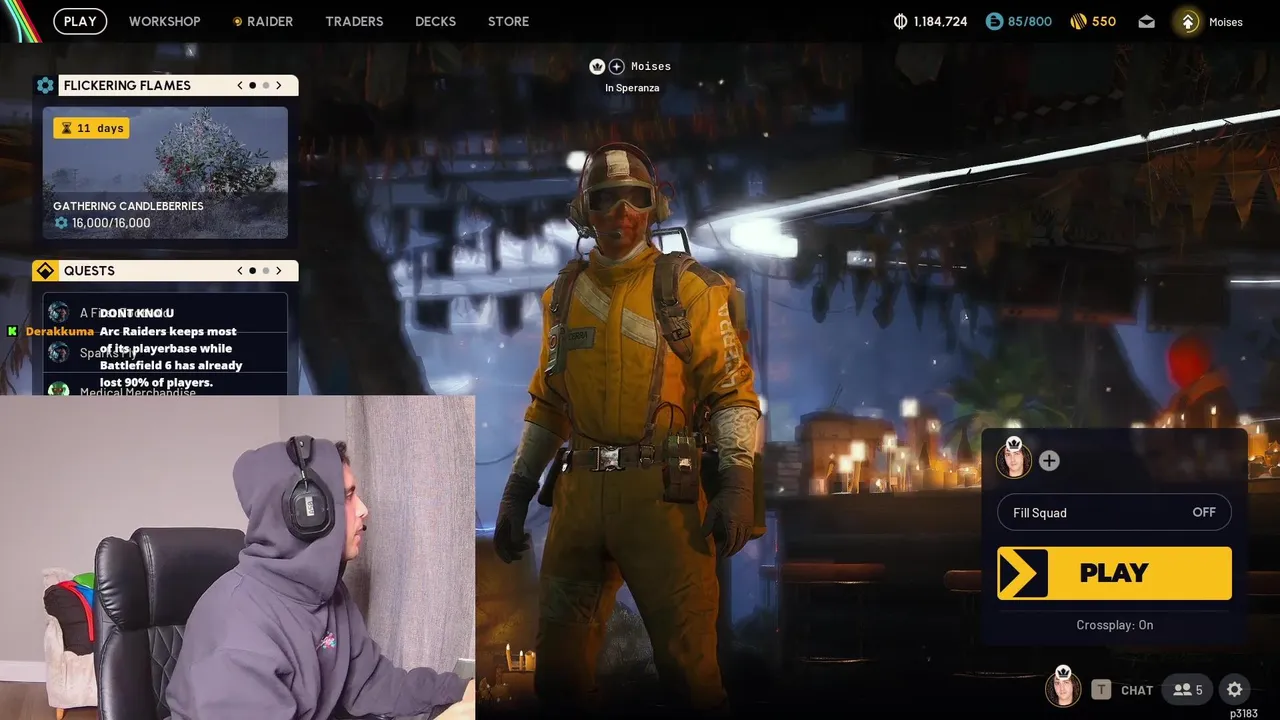The image size is (1280, 720).
Task: Click the plus icon beside Moises nameplate
Action: click(x=617, y=66)
